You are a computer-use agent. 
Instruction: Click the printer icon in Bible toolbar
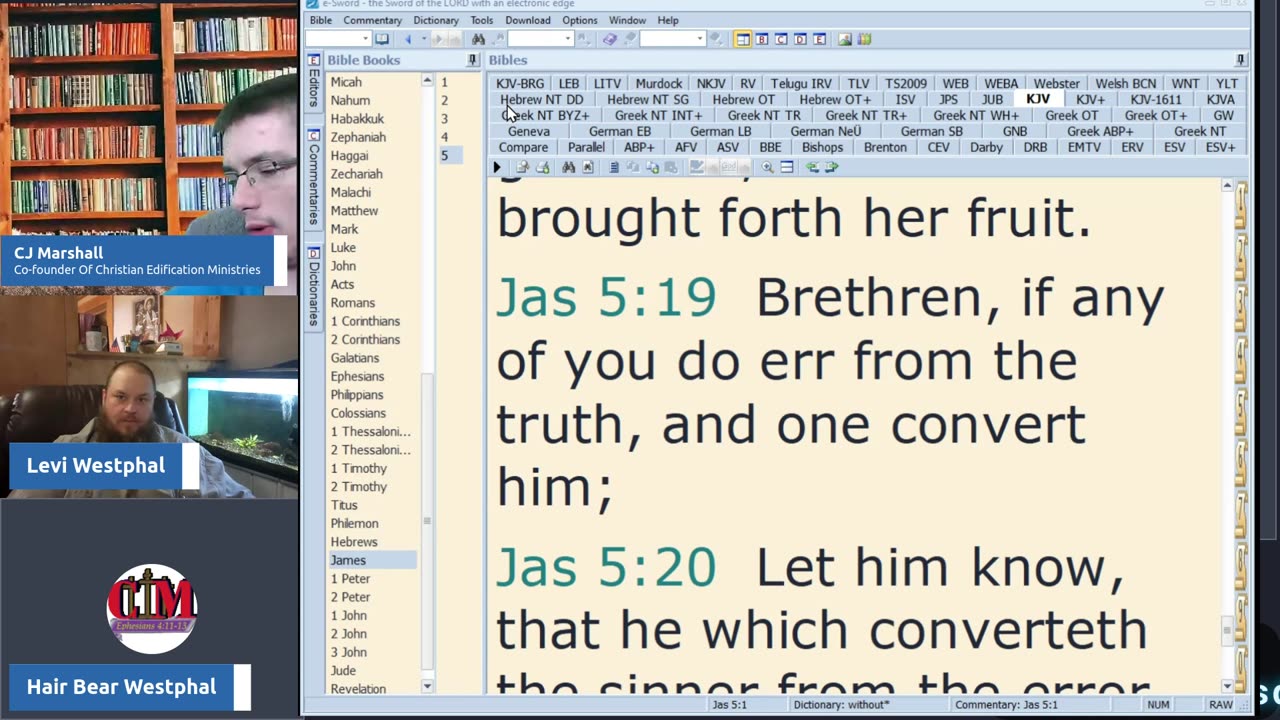point(542,167)
